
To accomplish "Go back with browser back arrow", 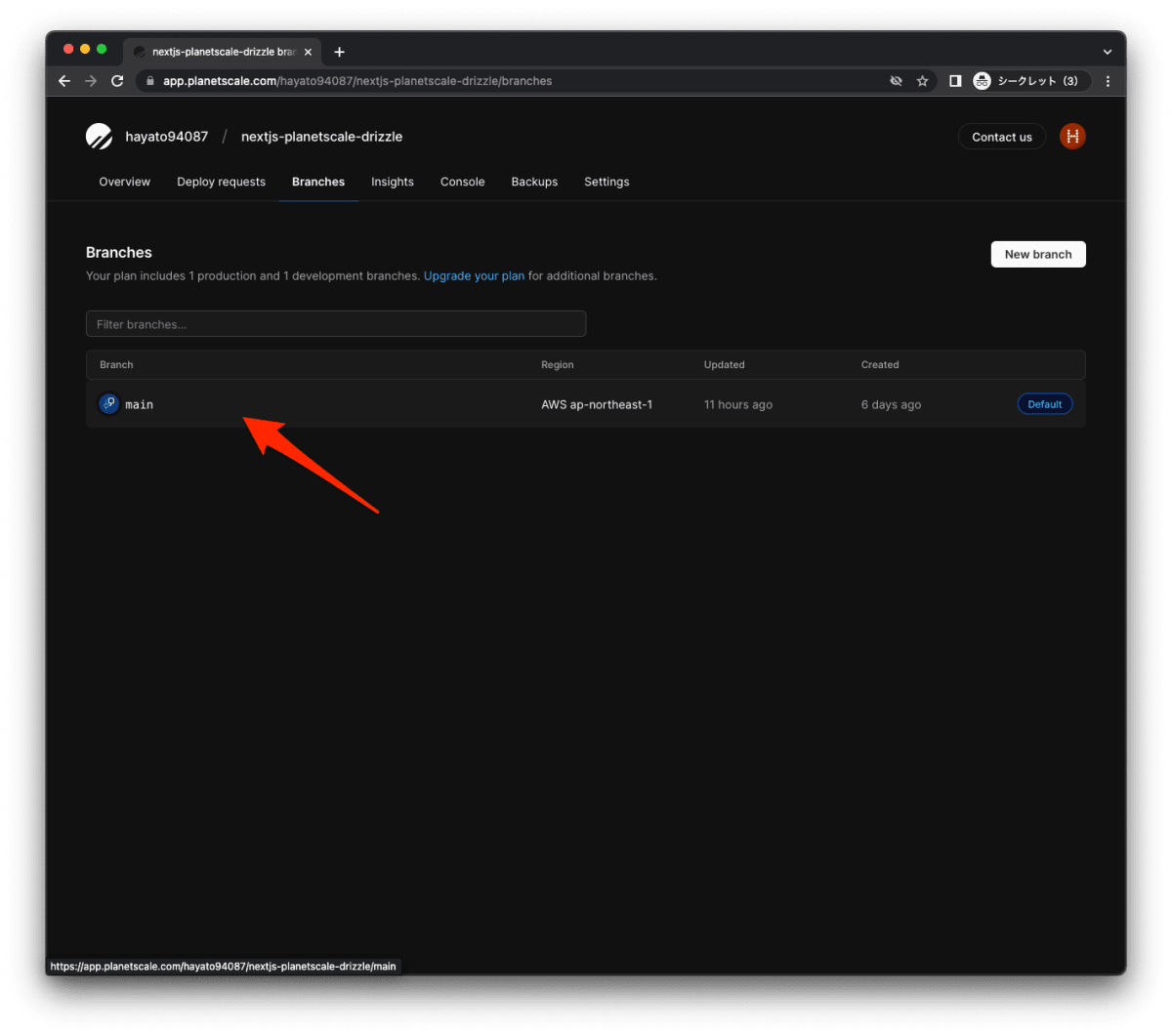I will (x=64, y=81).
